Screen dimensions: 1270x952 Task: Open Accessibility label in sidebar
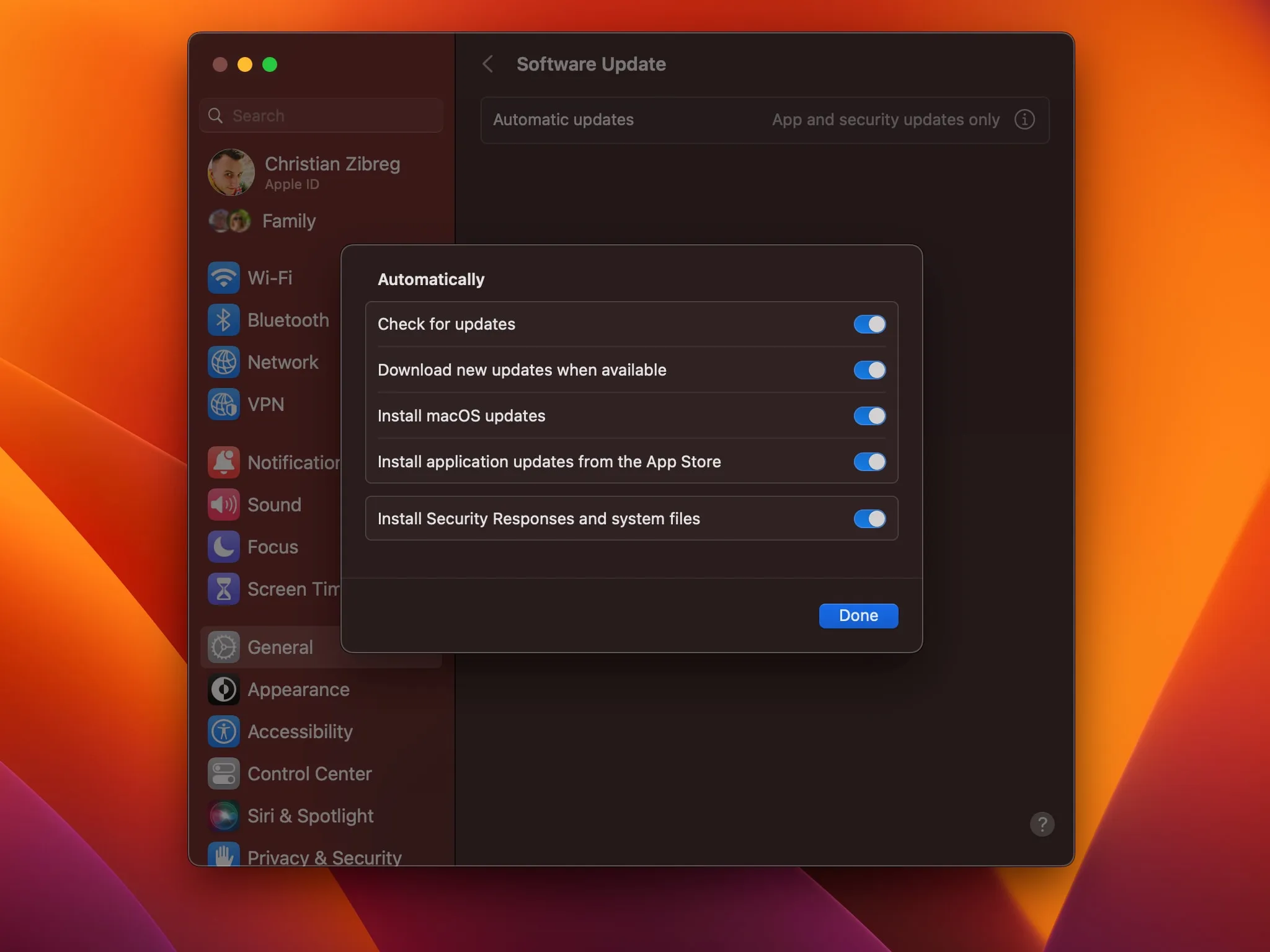[x=300, y=731]
